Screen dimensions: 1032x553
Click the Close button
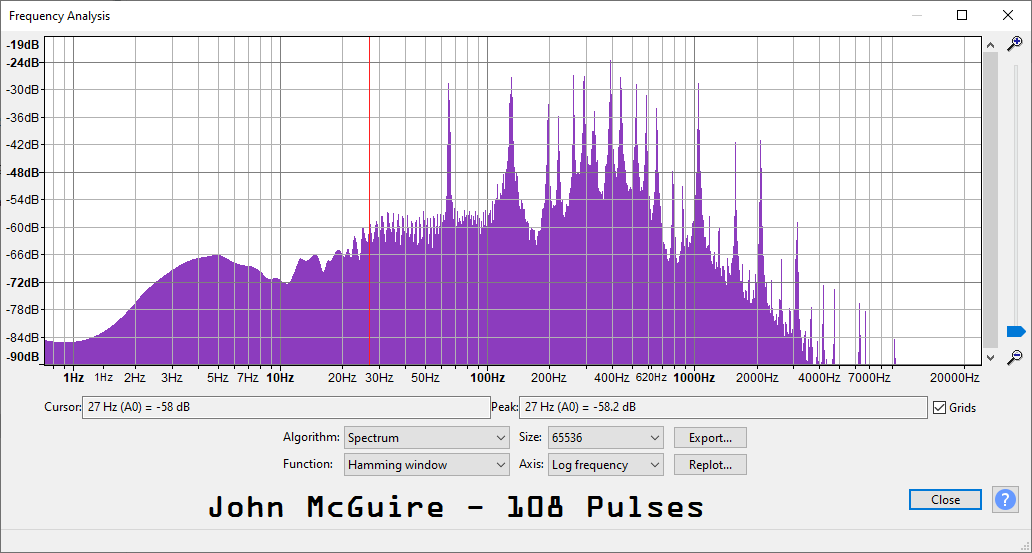(x=945, y=500)
